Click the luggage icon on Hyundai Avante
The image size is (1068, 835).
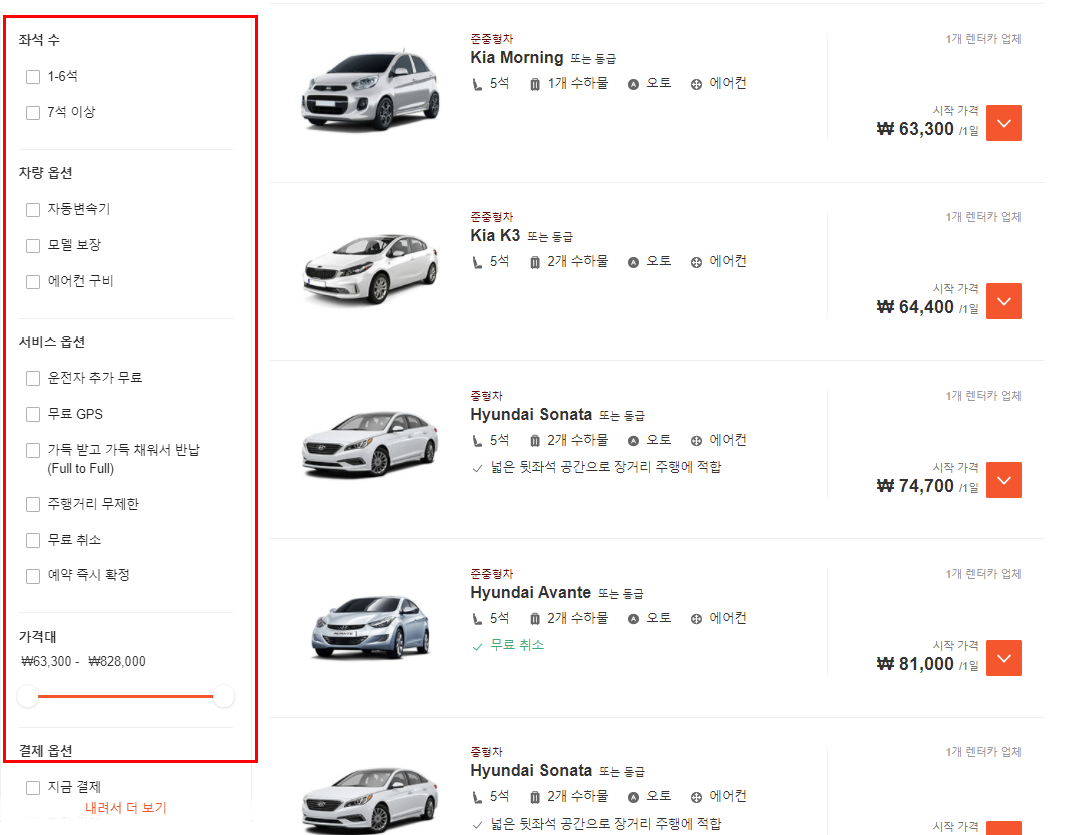535,619
